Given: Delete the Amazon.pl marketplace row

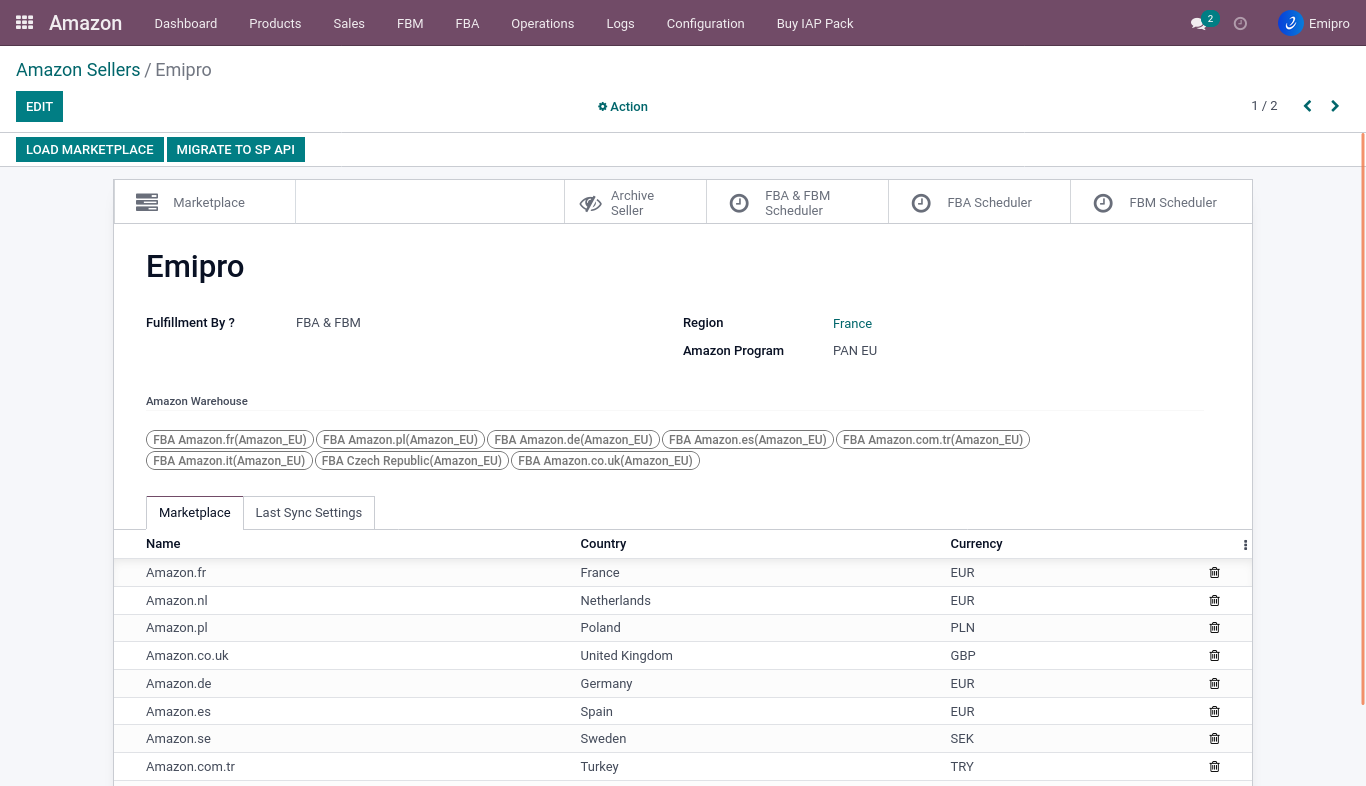Looking at the screenshot, I should pos(1215,628).
